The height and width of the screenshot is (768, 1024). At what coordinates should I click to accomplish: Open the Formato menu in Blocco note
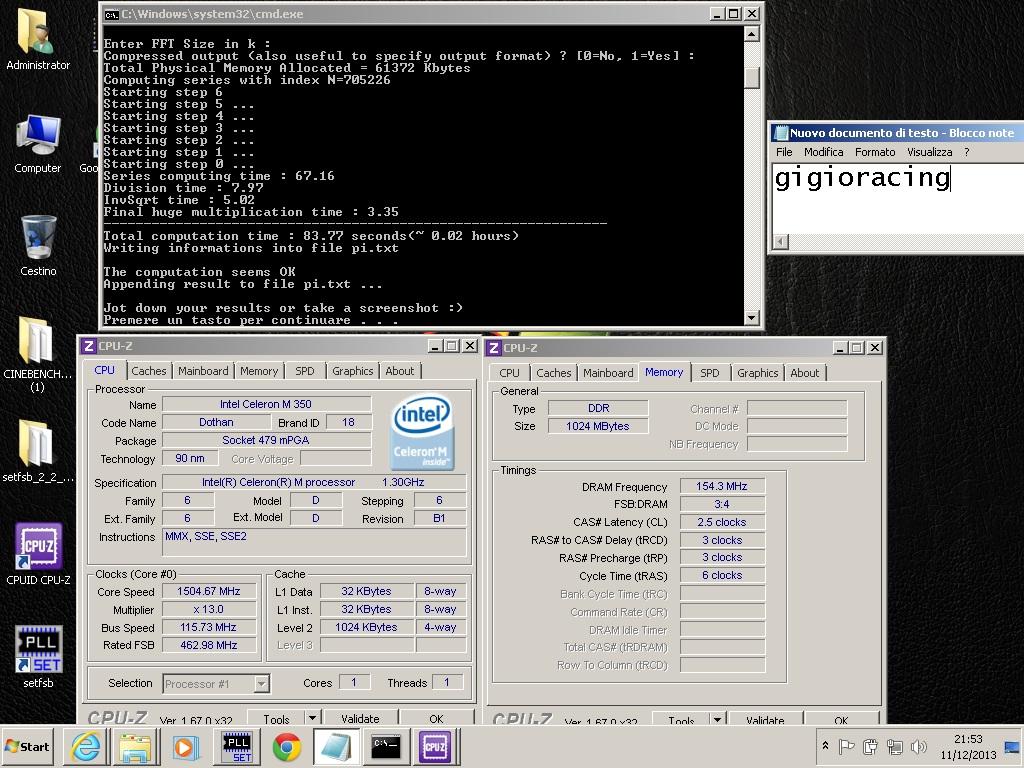pyautogui.click(x=875, y=152)
